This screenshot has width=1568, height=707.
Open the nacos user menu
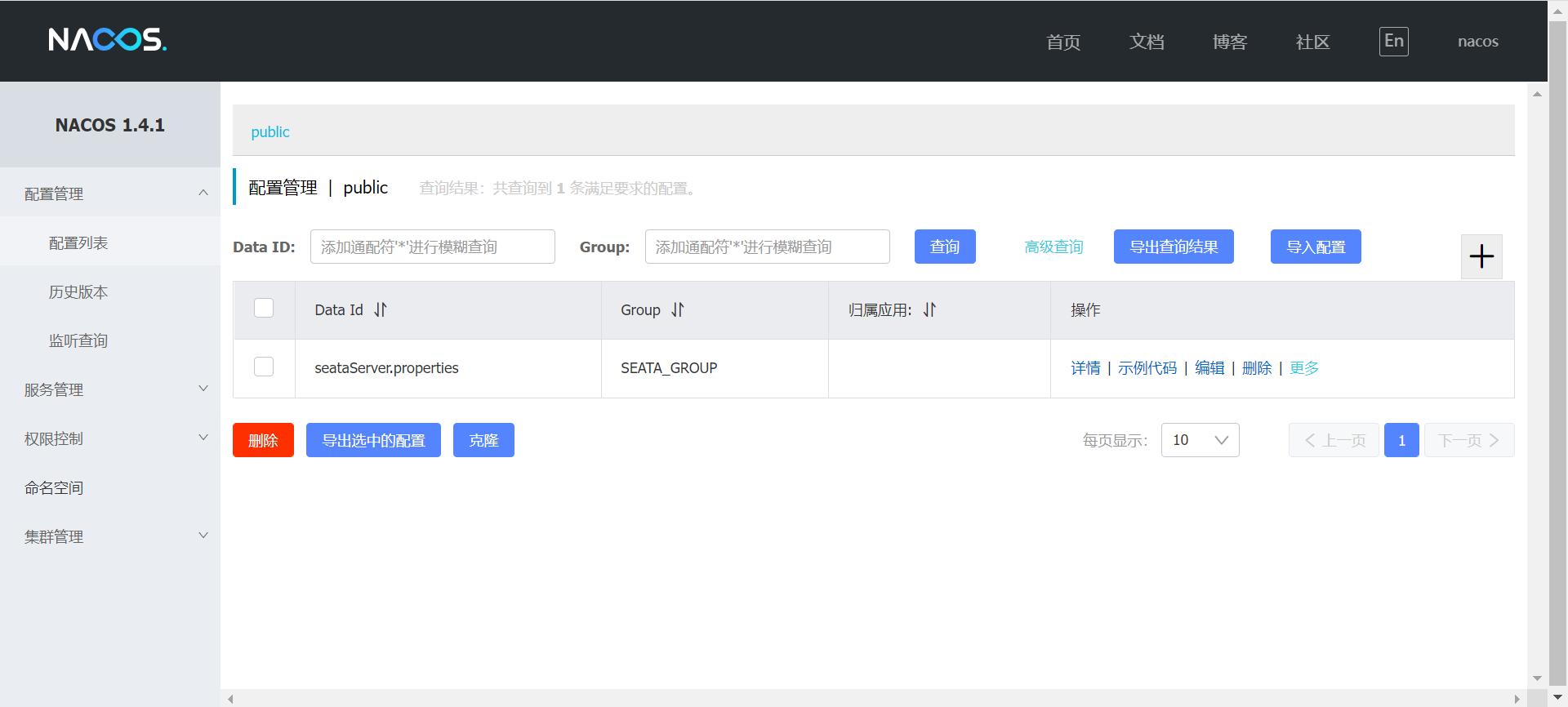(x=1478, y=42)
